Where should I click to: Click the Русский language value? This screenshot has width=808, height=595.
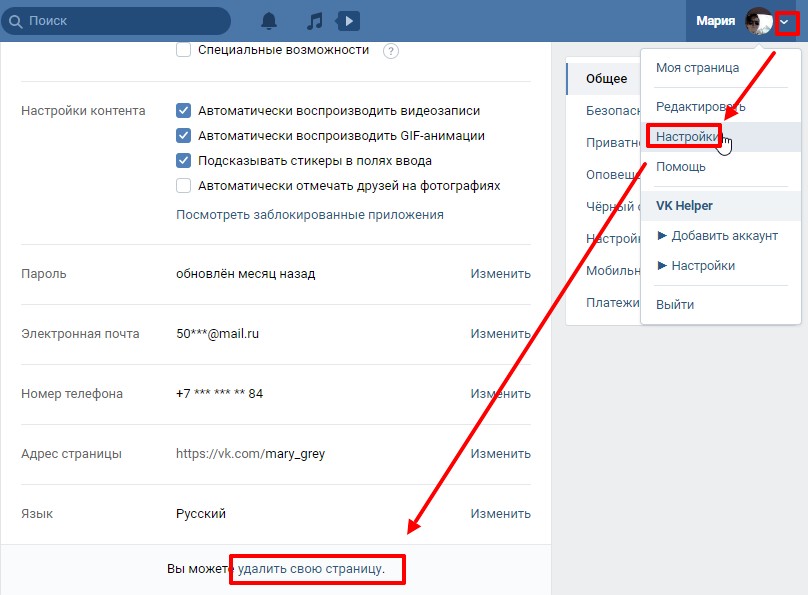pyautogui.click(x=201, y=514)
